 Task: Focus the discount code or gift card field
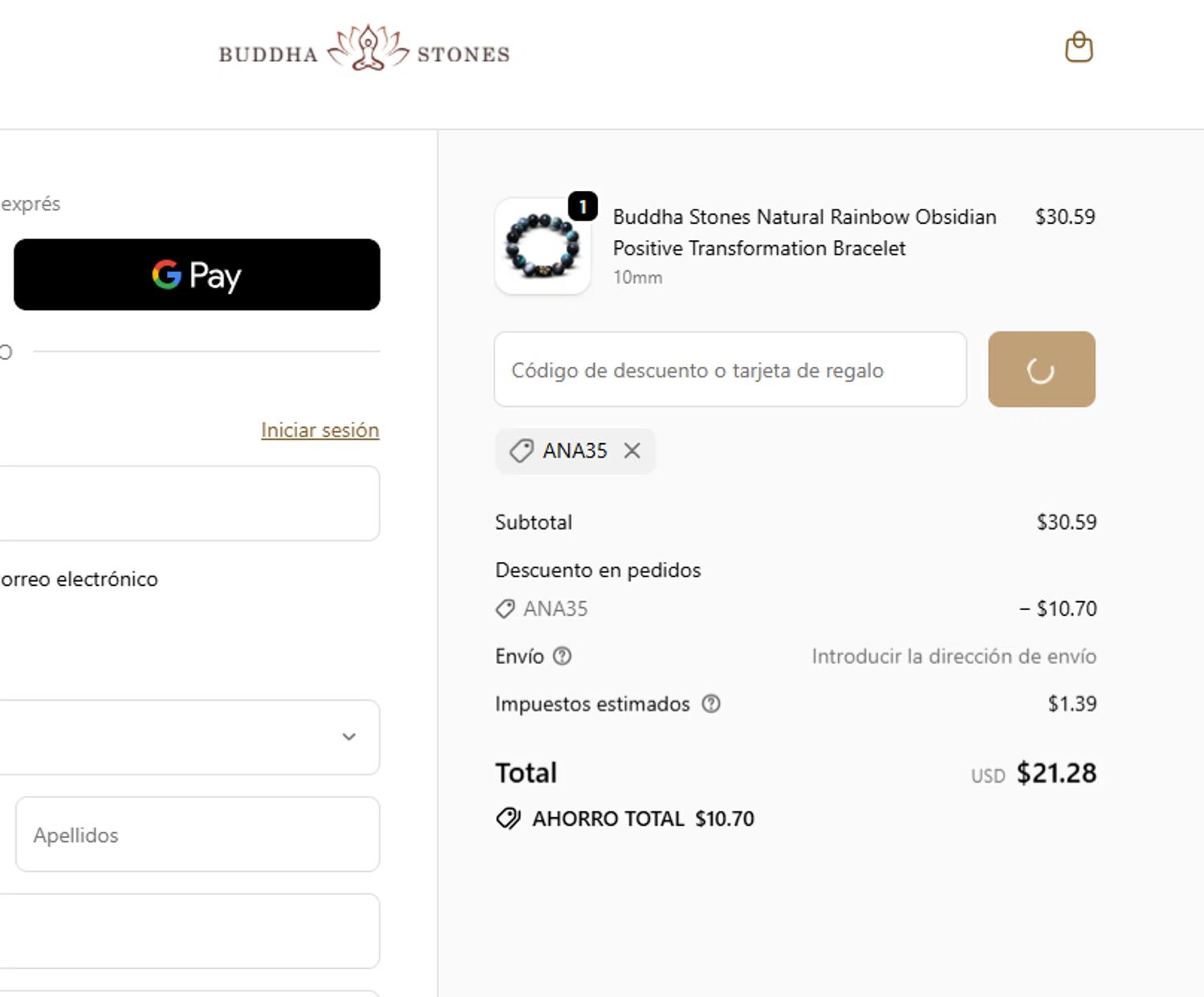730,369
